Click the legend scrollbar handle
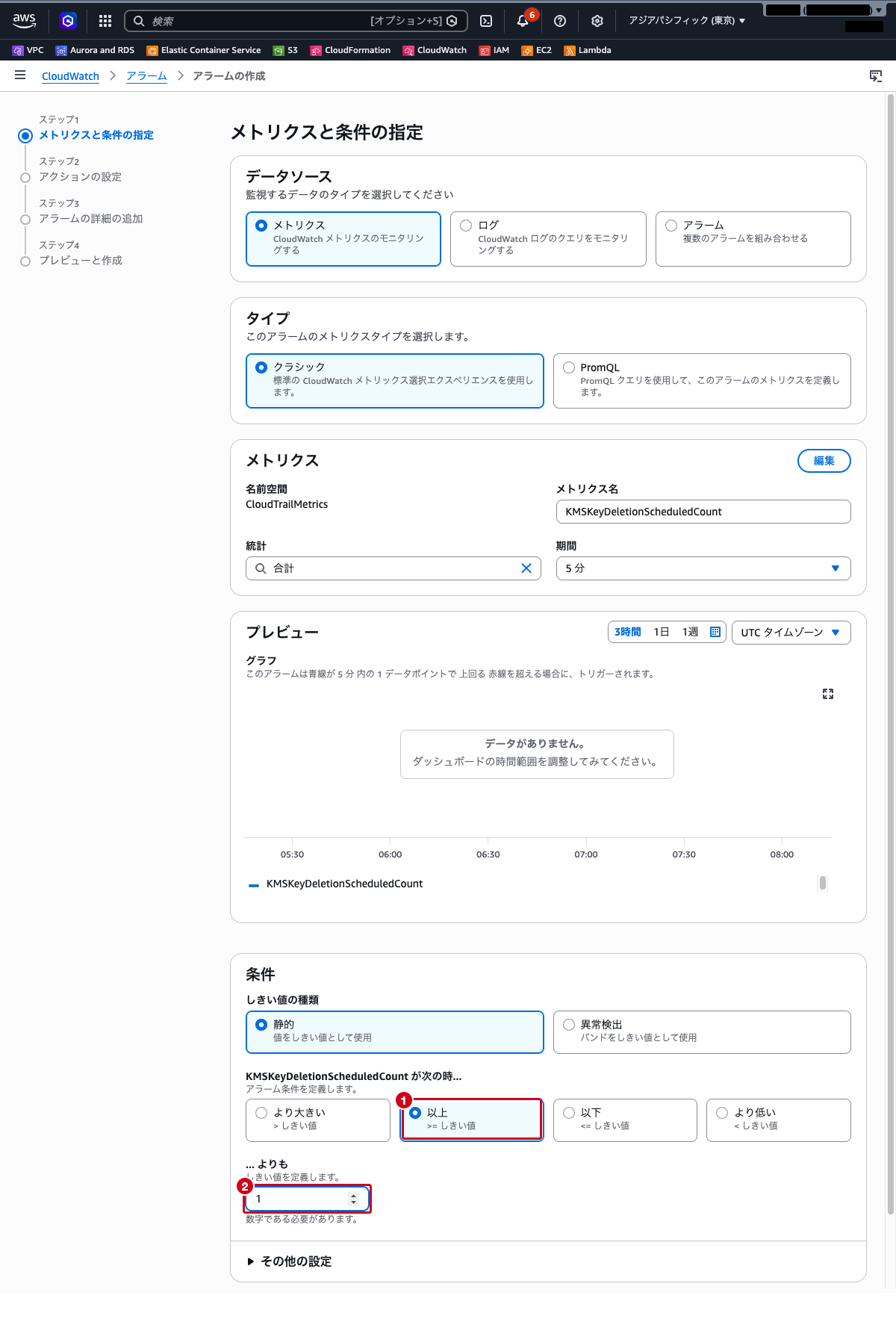The image size is (896, 1319). [822, 883]
